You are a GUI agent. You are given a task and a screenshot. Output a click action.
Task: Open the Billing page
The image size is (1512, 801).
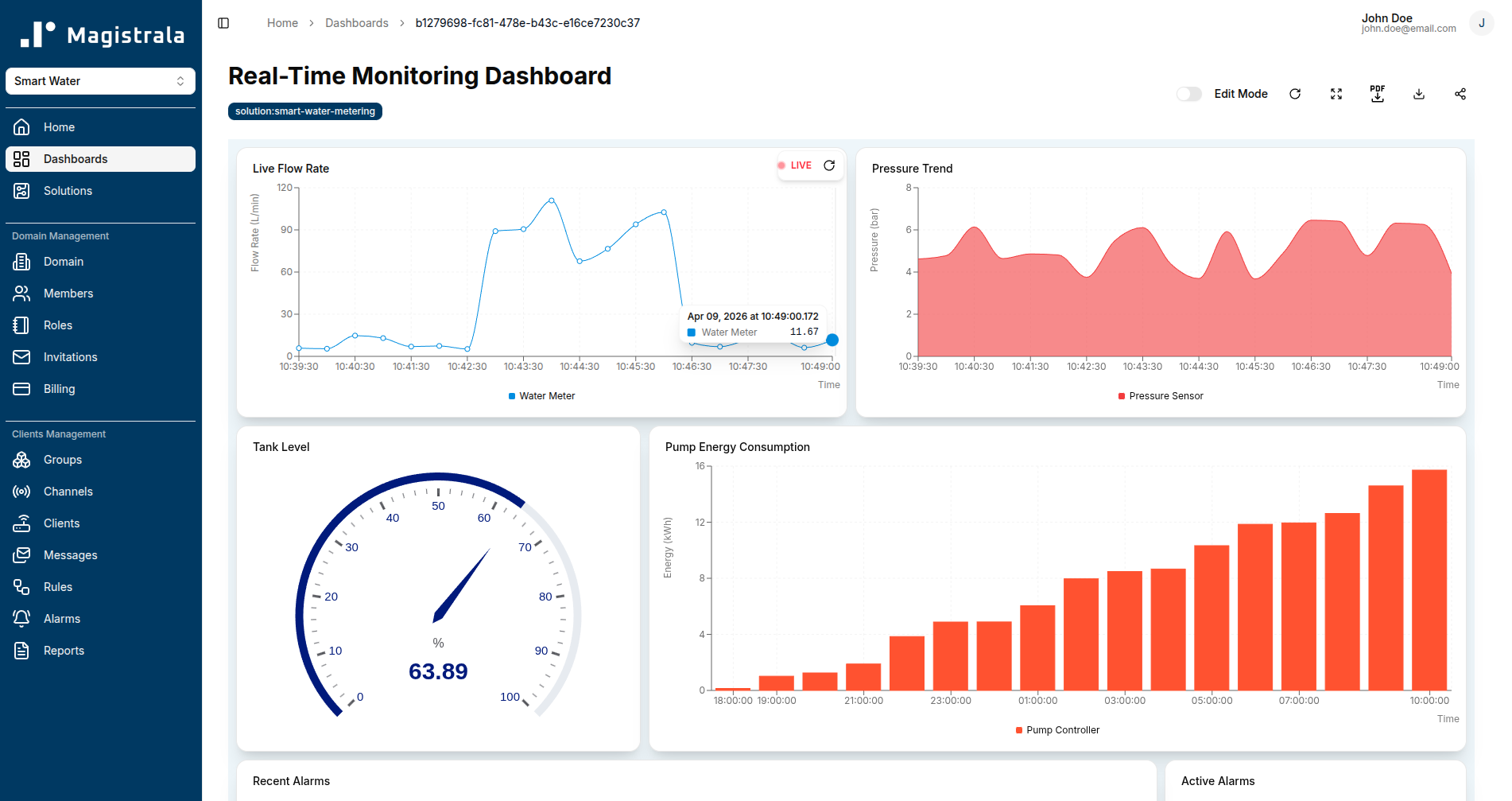pos(59,388)
